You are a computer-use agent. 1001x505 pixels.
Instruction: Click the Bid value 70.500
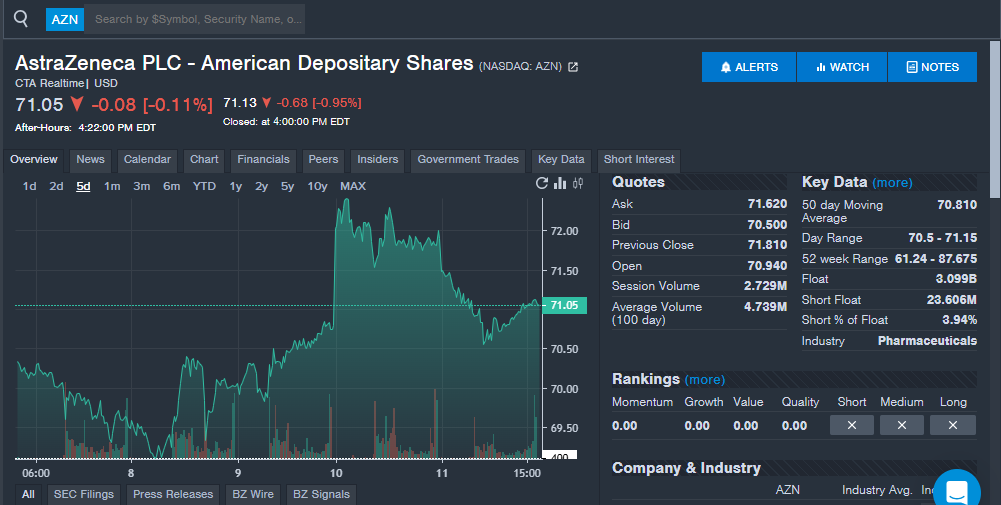coord(767,225)
